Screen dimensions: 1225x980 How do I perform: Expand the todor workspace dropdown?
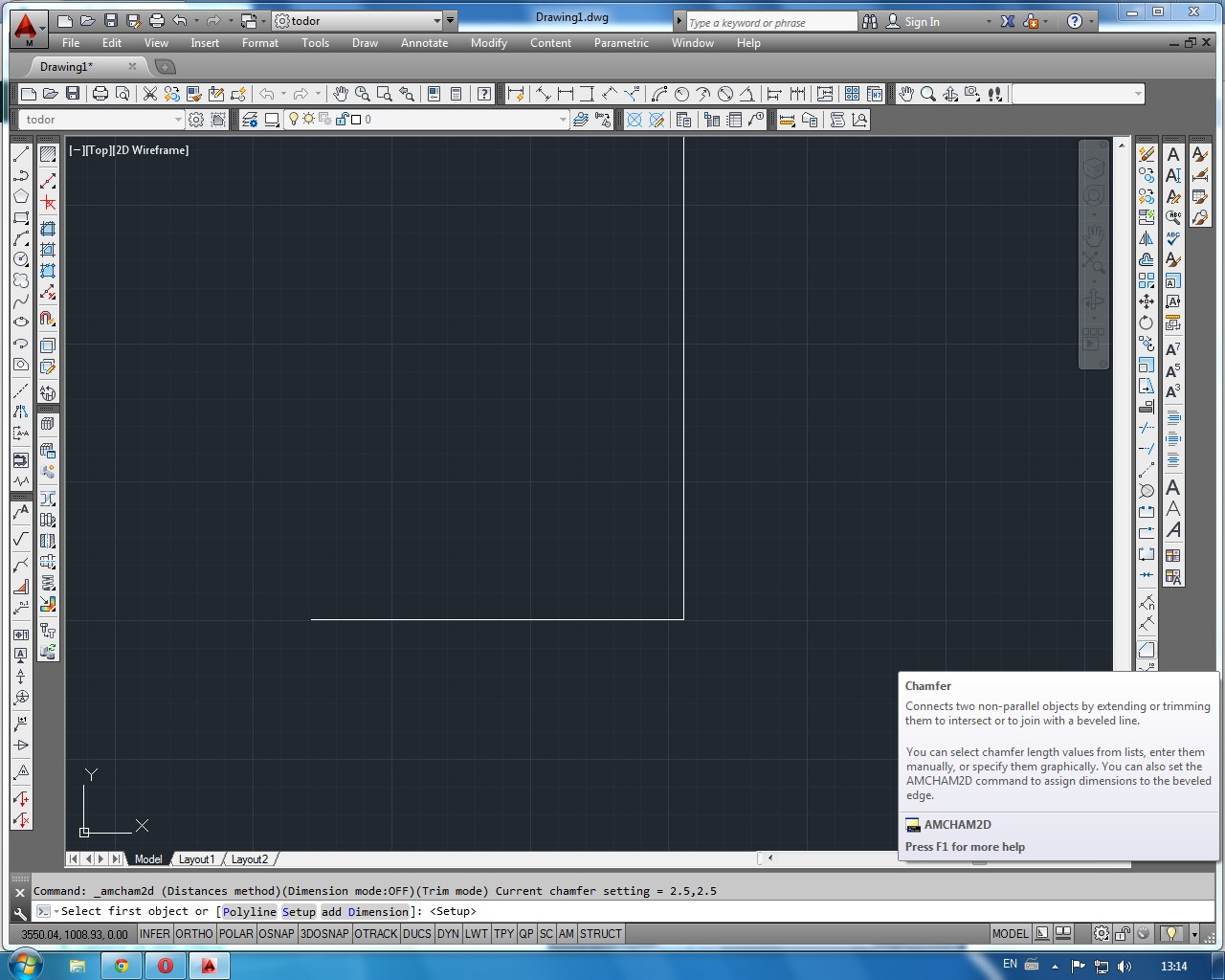pos(438,20)
